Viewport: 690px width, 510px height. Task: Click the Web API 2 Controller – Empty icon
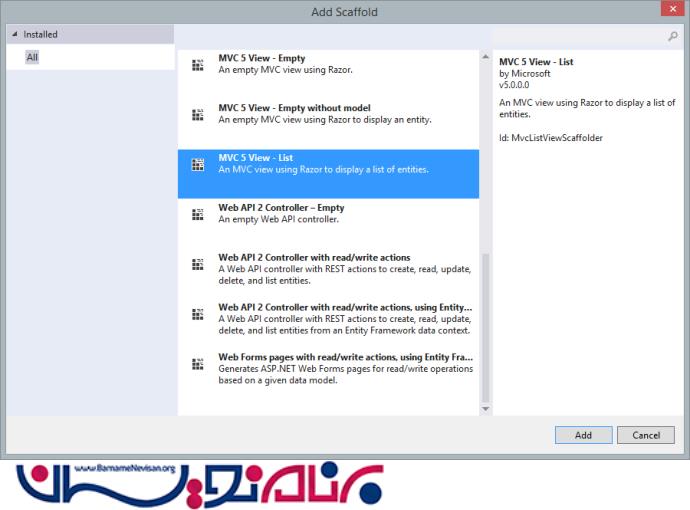(x=198, y=214)
